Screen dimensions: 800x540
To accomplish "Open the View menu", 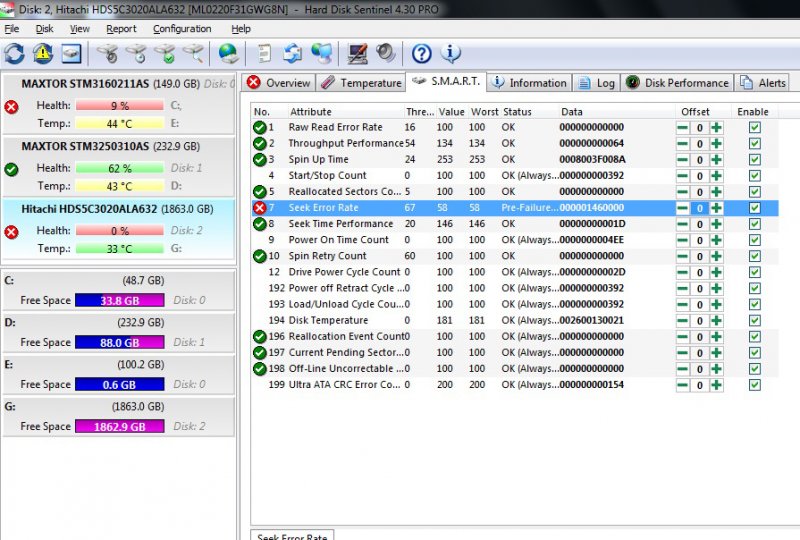I will [x=80, y=29].
